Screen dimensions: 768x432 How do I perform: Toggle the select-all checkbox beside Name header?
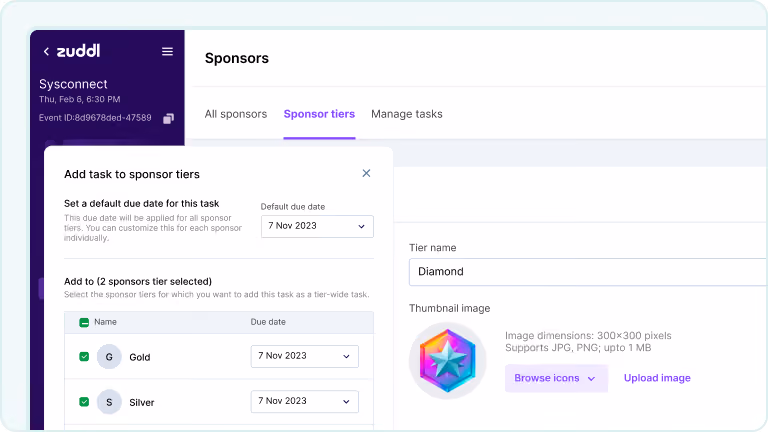point(84,322)
